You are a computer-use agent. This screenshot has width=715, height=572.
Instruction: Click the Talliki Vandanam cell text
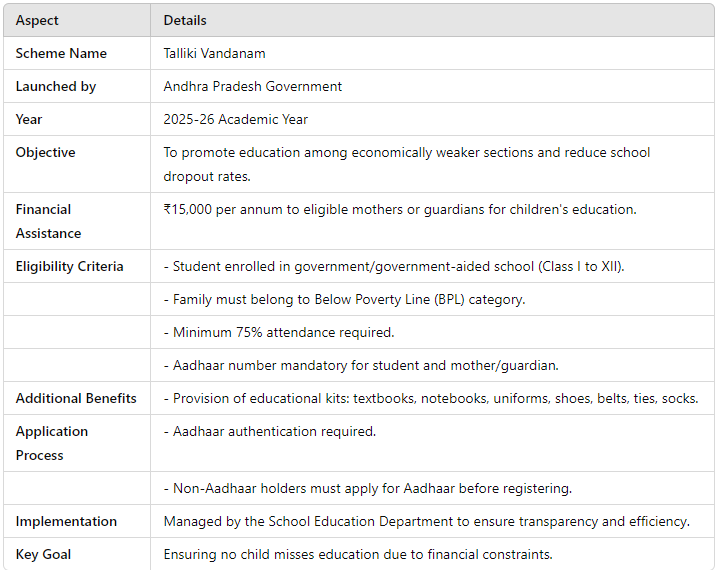(x=214, y=53)
